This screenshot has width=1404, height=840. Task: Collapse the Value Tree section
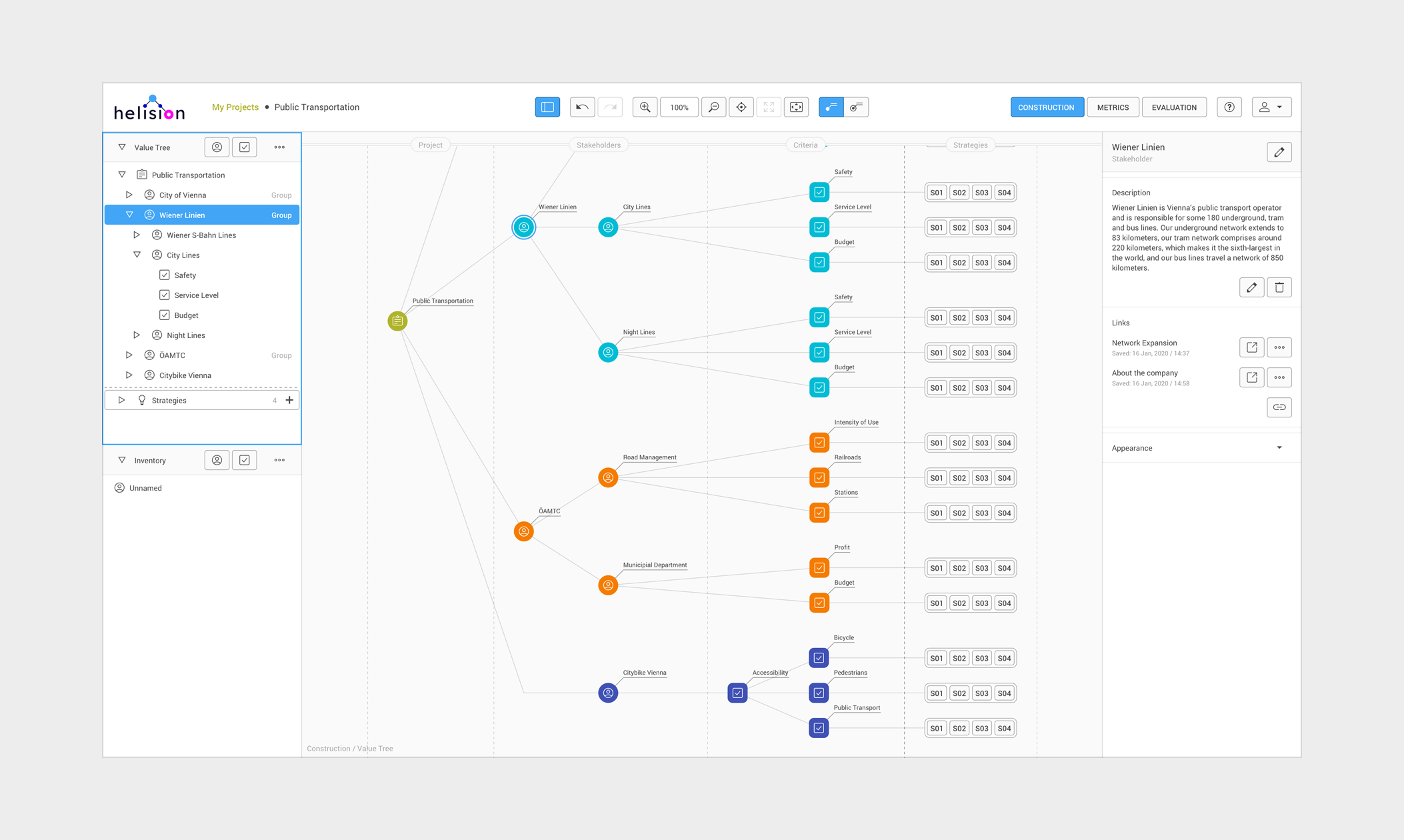pyautogui.click(x=122, y=147)
